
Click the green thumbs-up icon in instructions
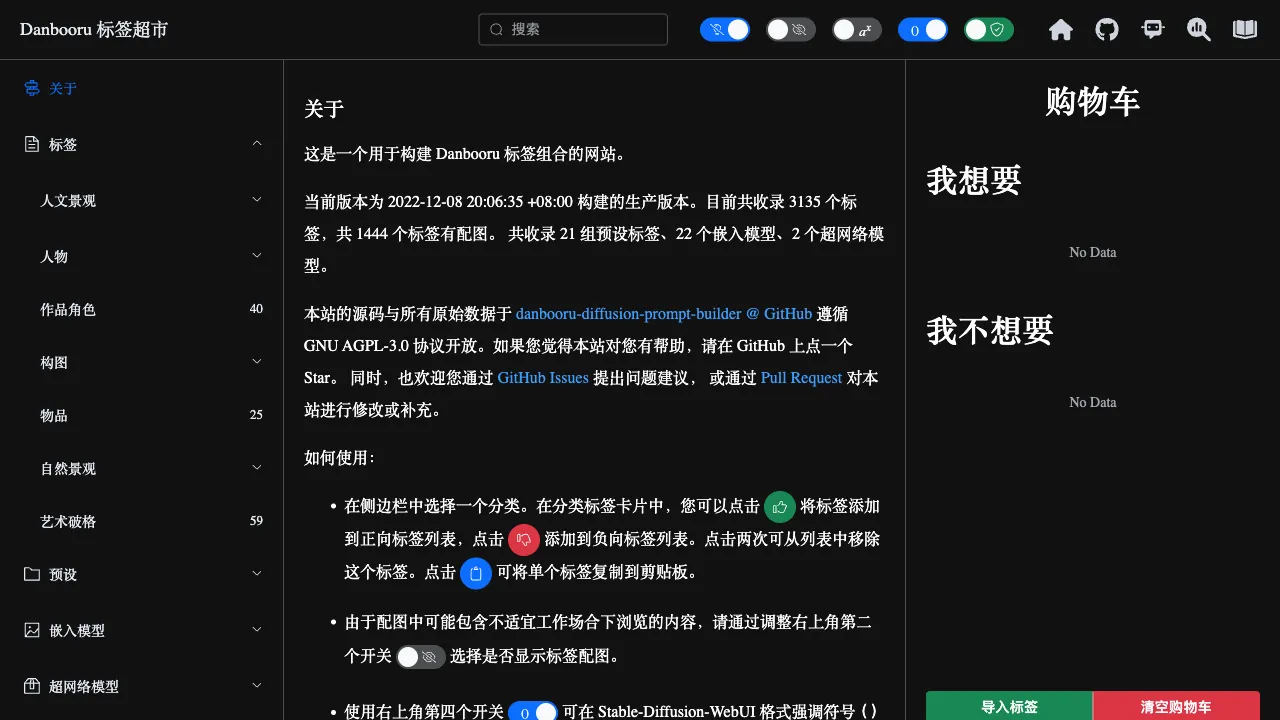click(780, 507)
